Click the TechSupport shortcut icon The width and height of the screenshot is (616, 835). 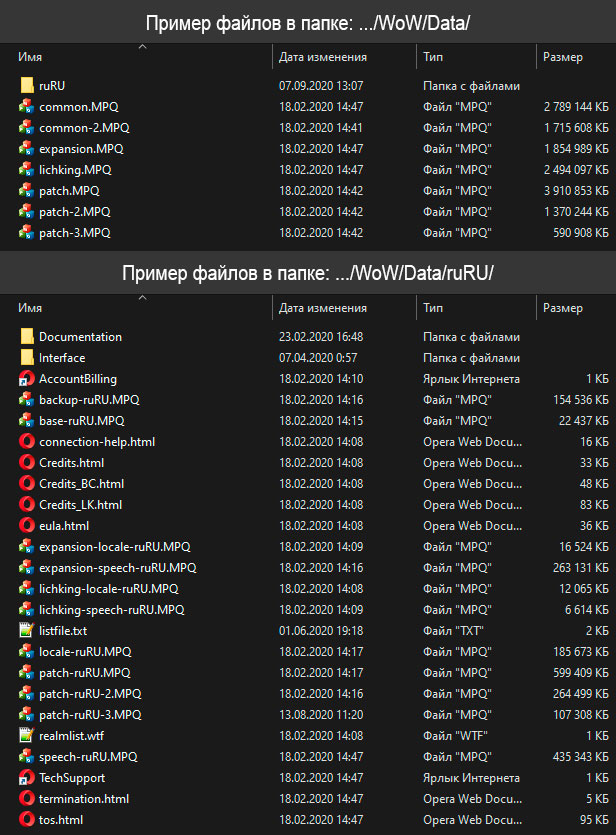click(27, 777)
